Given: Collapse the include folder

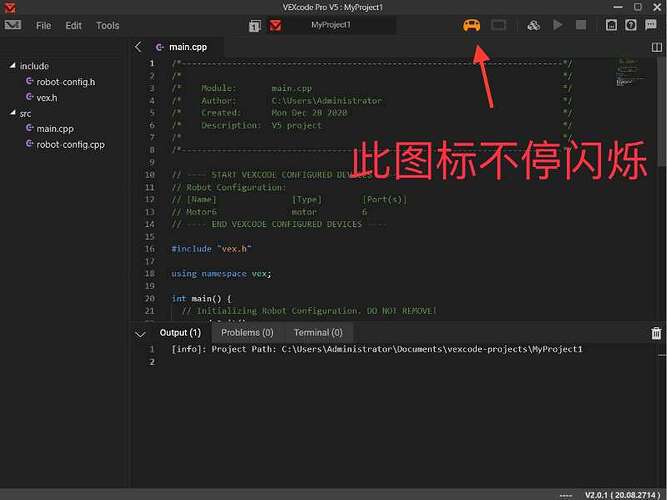Looking at the screenshot, I should coord(13,66).
